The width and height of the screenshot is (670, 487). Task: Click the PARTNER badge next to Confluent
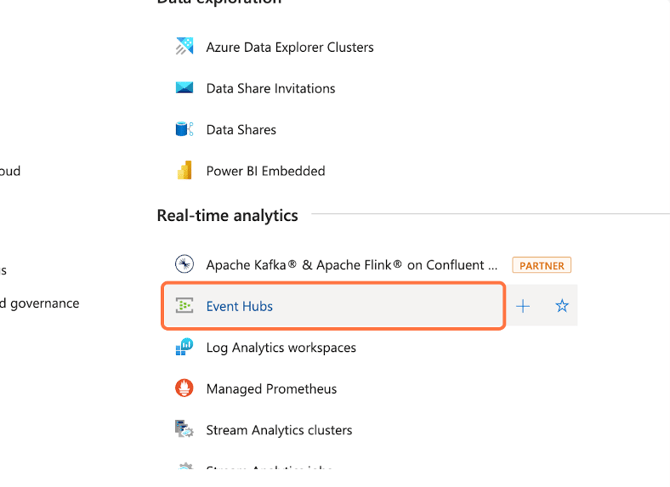click(541, 265)
